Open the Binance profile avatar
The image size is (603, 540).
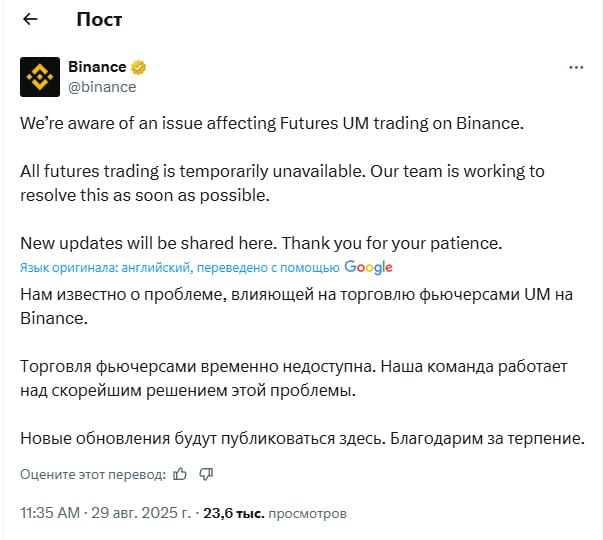point(40,77)
